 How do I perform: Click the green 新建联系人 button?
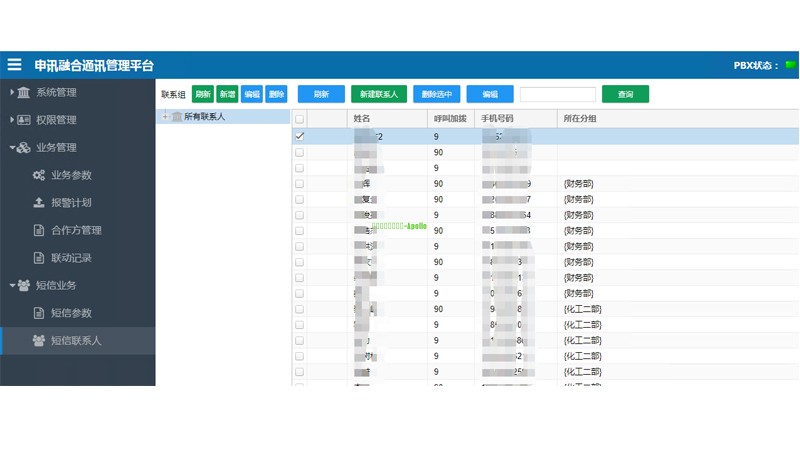(378, 94)
